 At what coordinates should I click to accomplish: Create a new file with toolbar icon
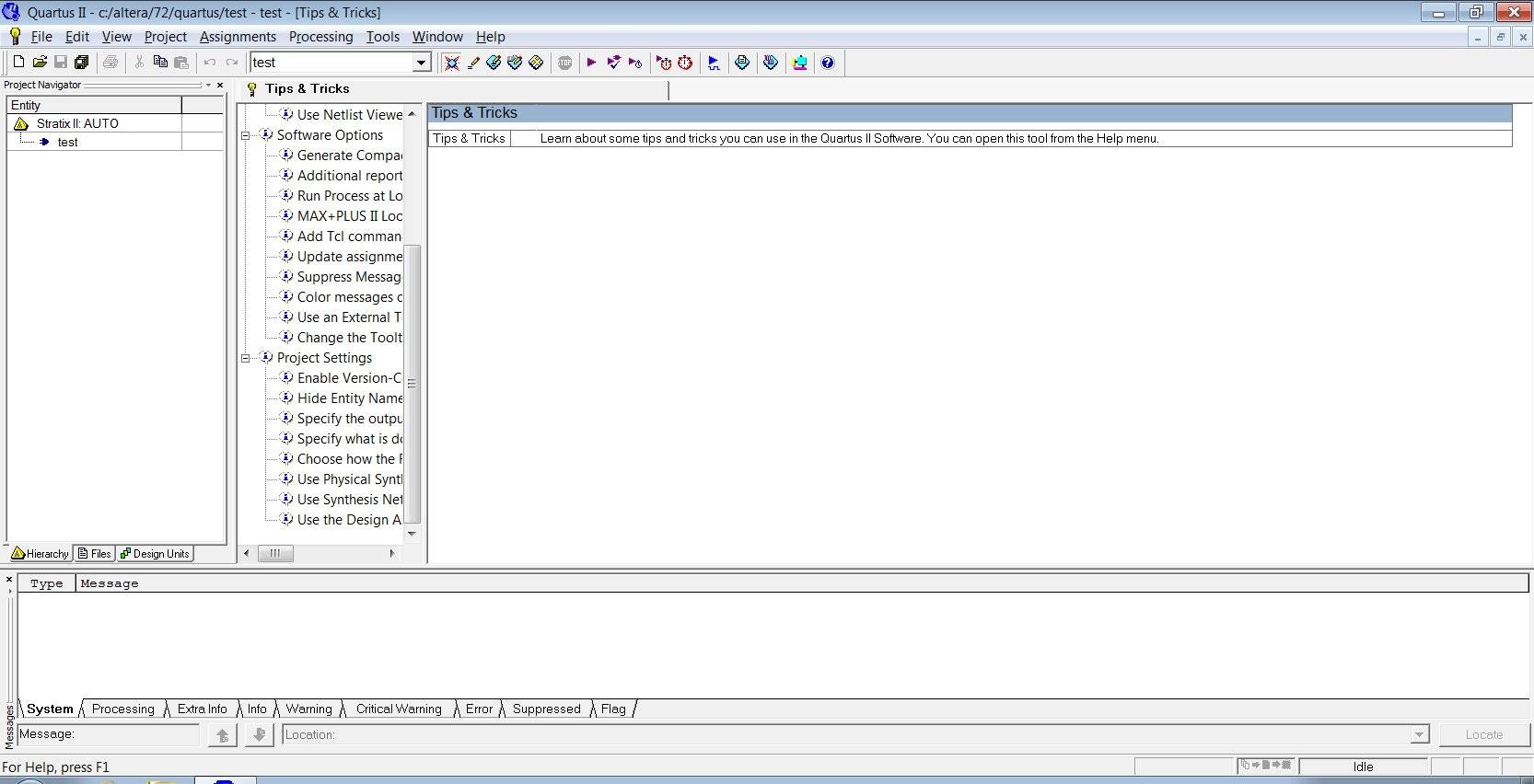[18, 63]
